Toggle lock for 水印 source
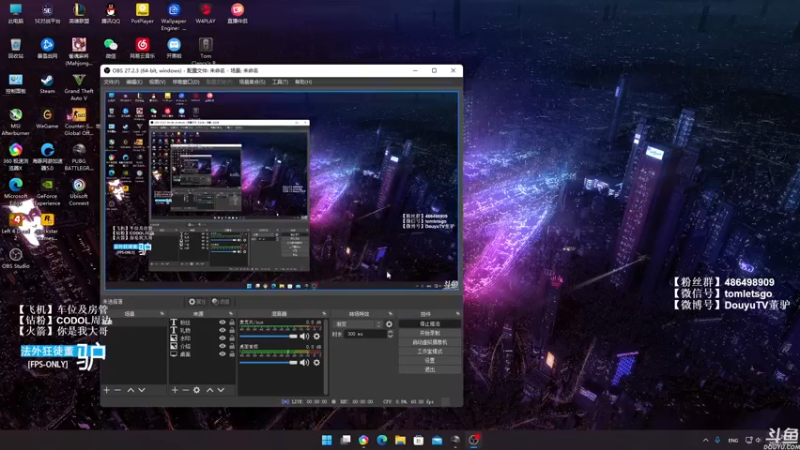Viewport: 800px width, 450px height. (232, 338)
